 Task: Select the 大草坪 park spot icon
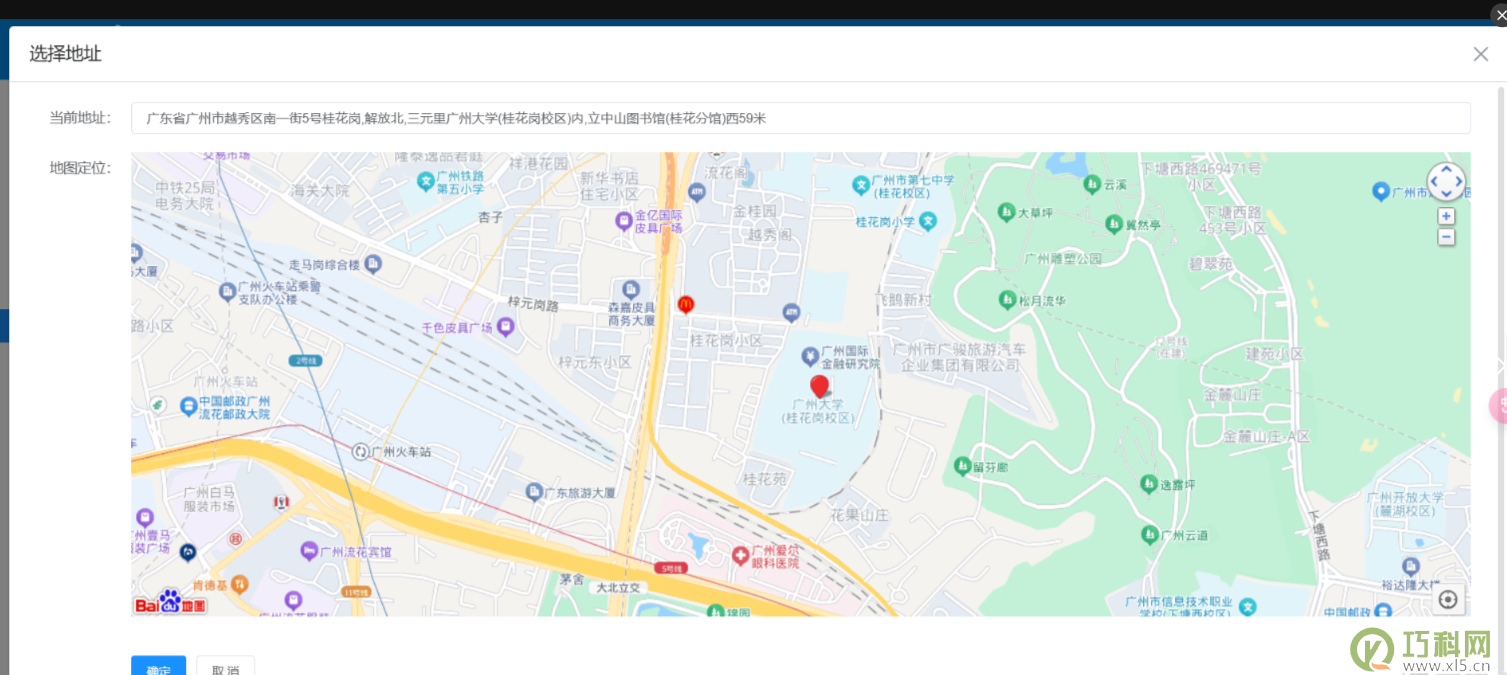pyautogui.click(x=1006, y=212)
